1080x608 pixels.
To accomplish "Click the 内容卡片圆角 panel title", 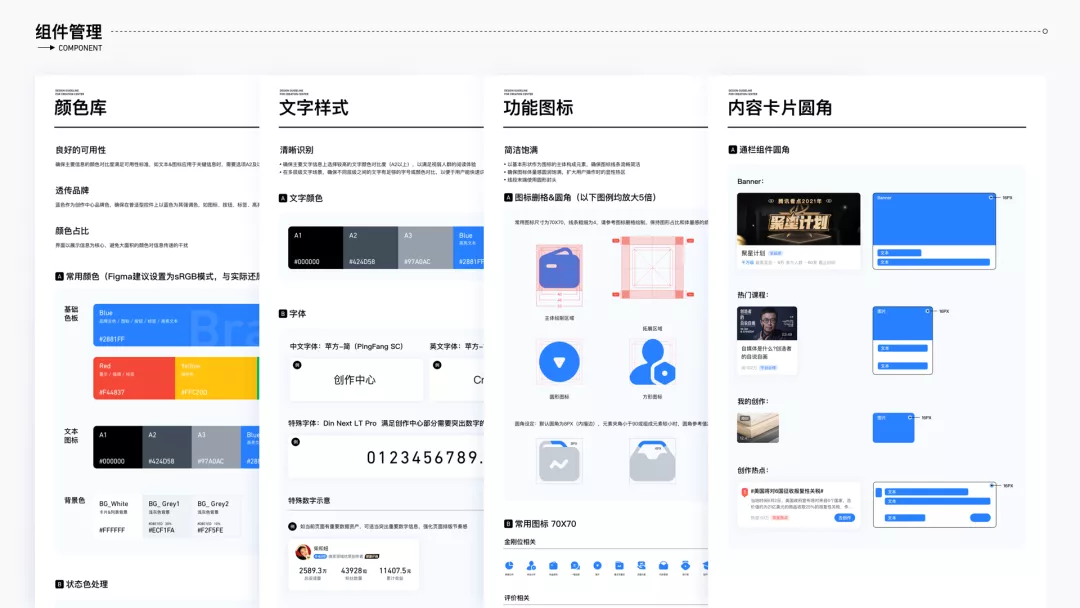I will [780, 107].
